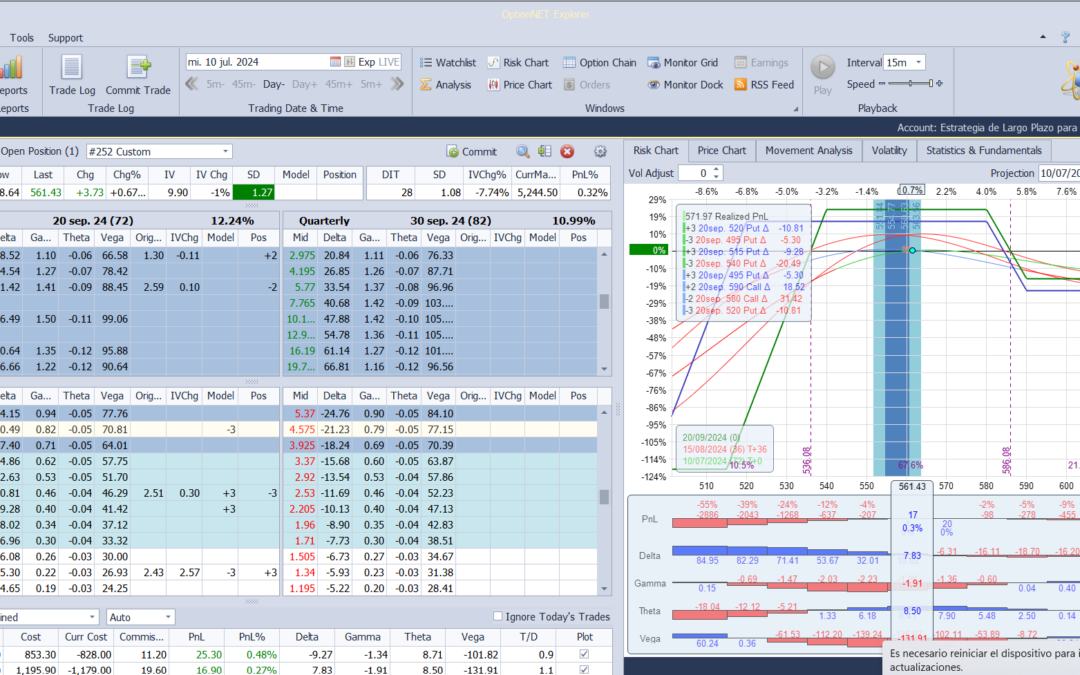Open the Support menu
The image size is (1080, 675).
pyautogui.click(x=66, y=38)
